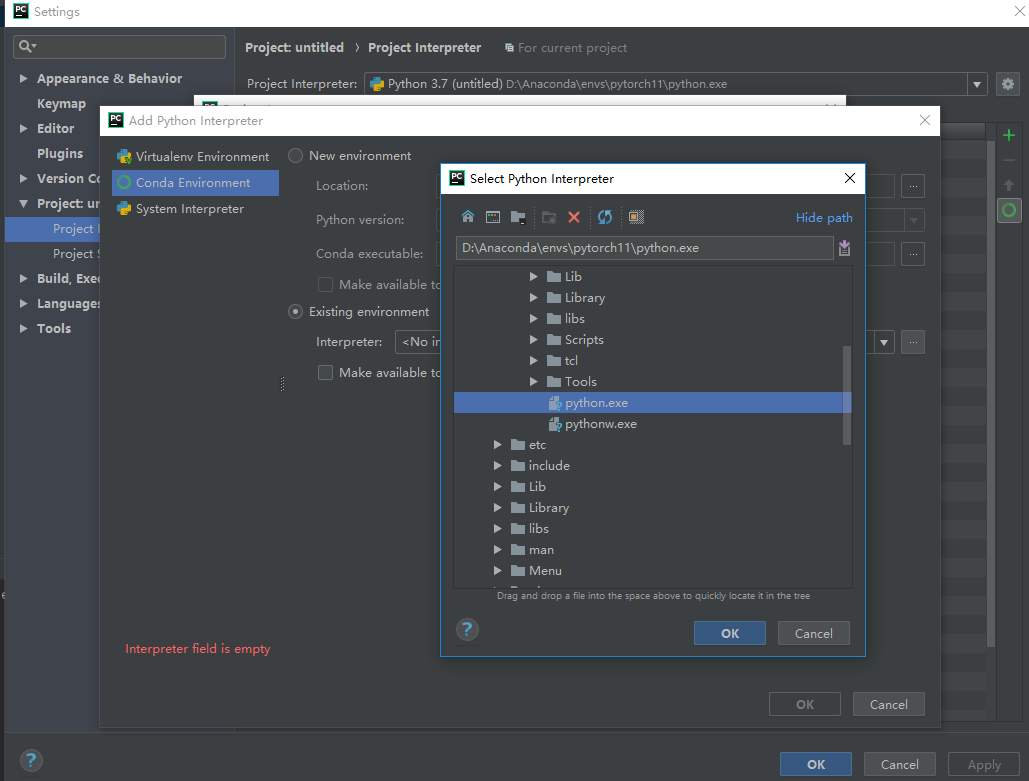Confirm OK in Select Python Interpreter dialog
The width and height of the screenshot is (1029, 781).
tap(730, 633)
